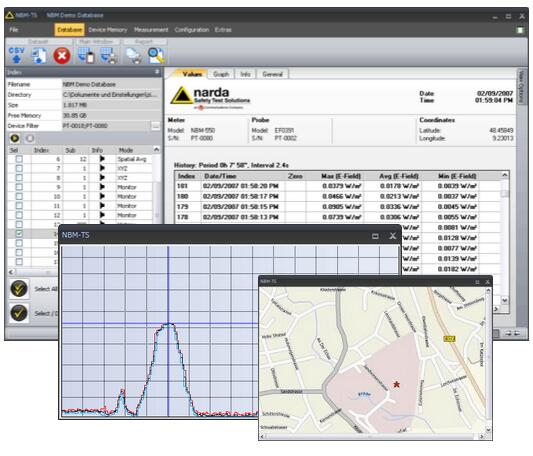Image resolution: width=533 pixels, height=456 pixels.
Task: Maximize the NBM-TS graph window
Action: tap(375, 236)
